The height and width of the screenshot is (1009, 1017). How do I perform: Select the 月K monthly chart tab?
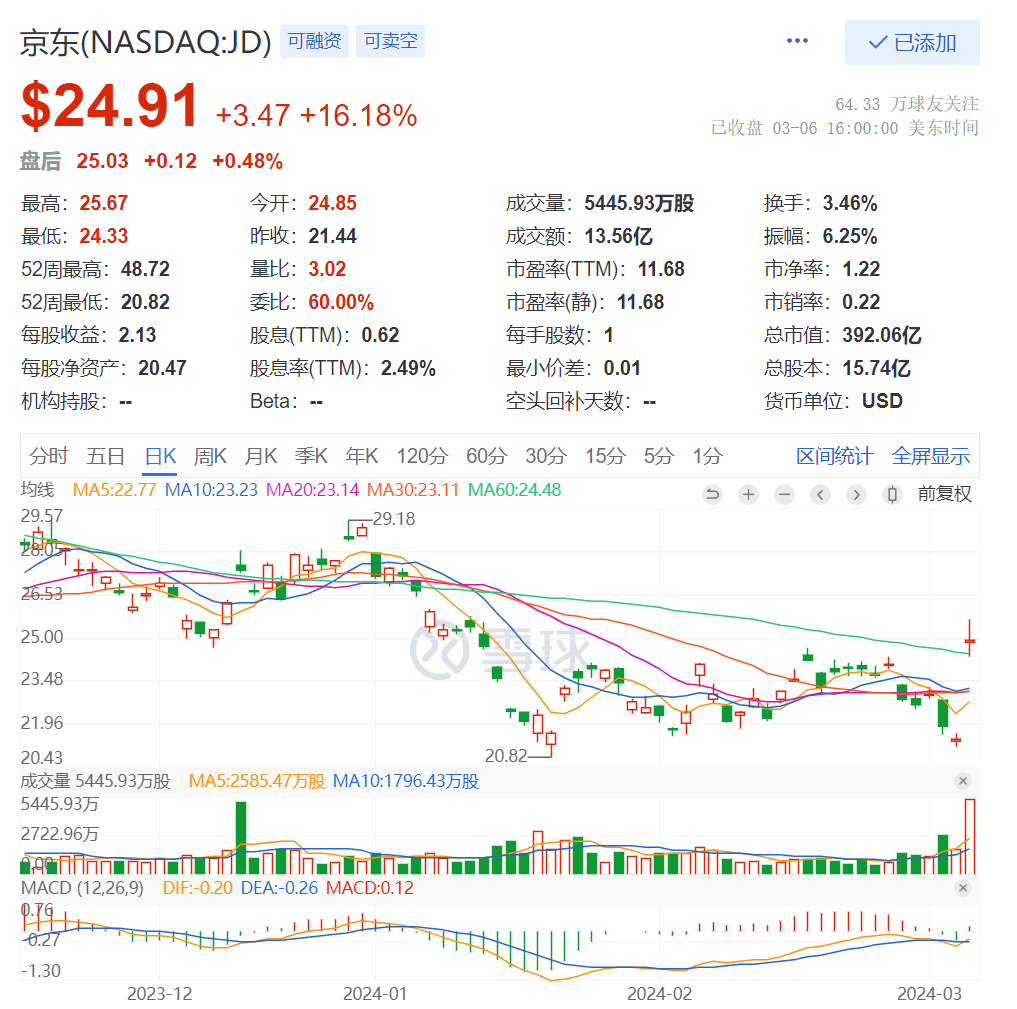[x=261, y=456]
